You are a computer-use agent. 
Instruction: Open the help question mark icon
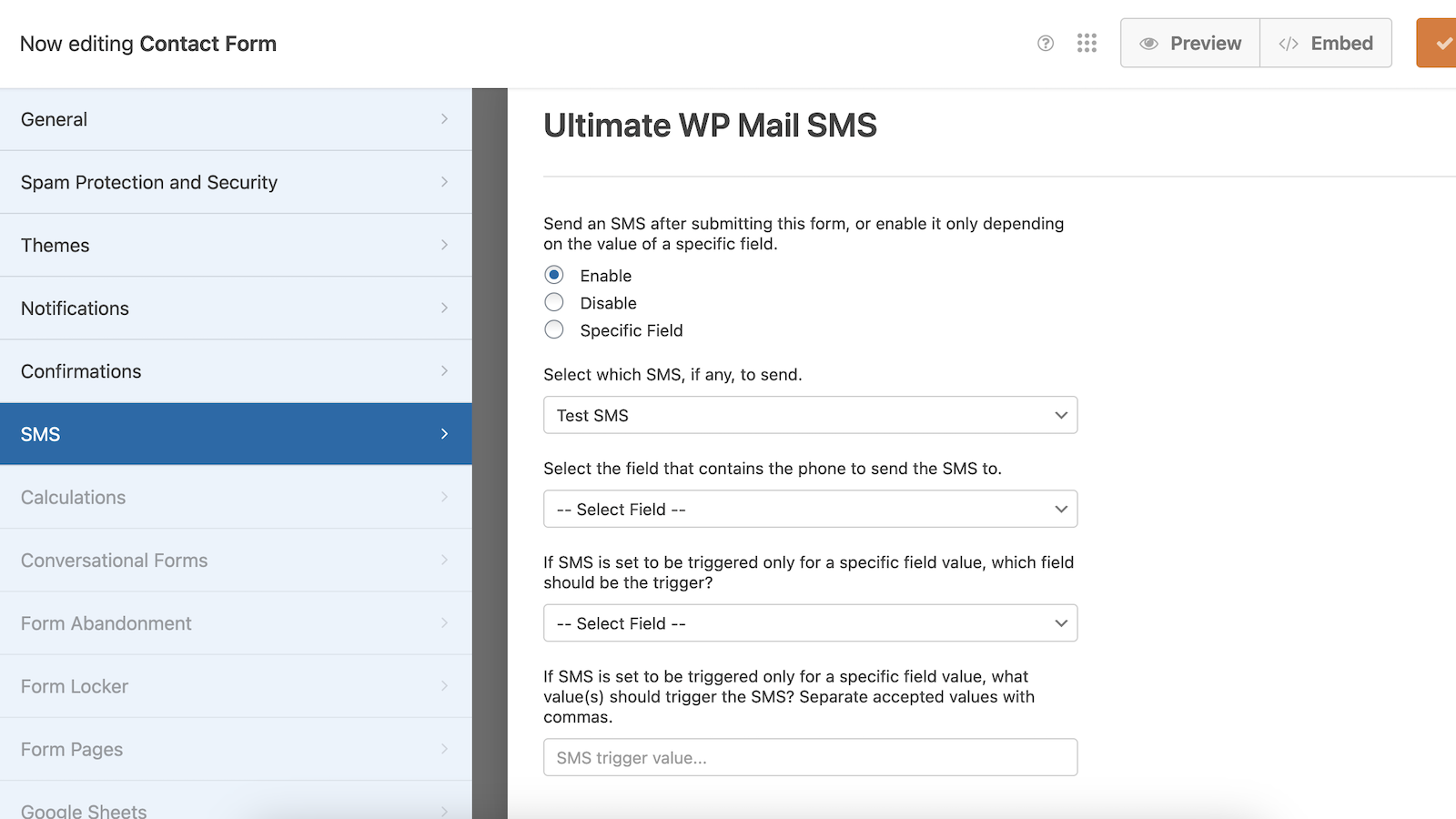tap(1046, 43)
